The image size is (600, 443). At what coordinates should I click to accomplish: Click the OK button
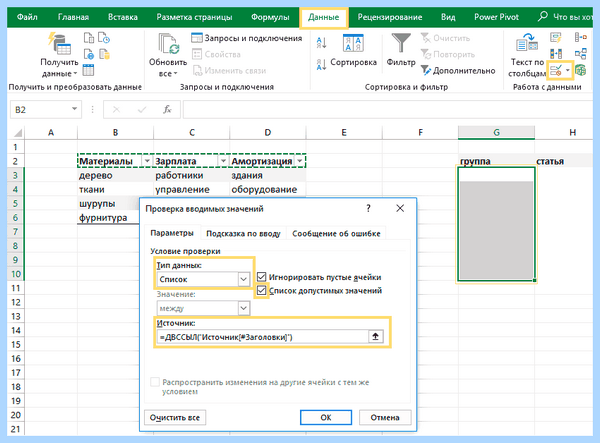coord(326,417)
